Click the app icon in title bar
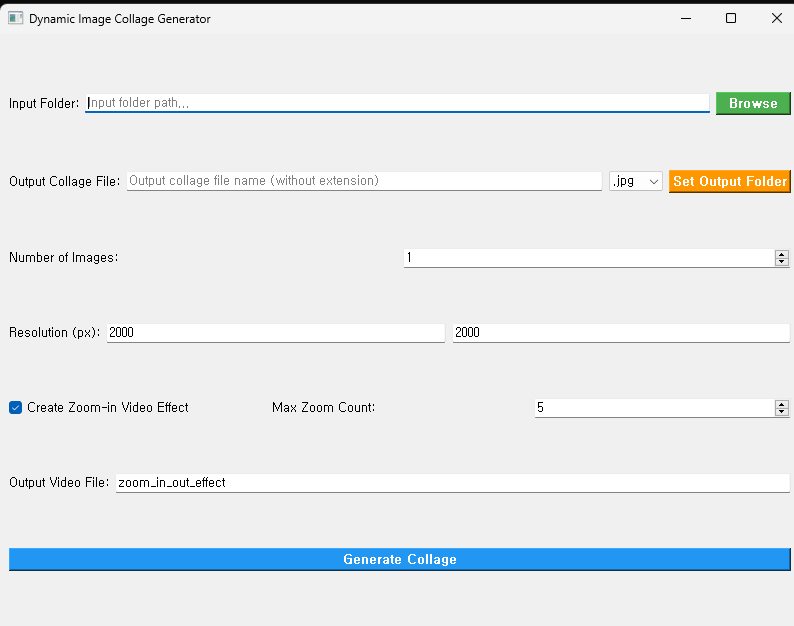Screen dimensions: 794x626 tap(15, 19)
